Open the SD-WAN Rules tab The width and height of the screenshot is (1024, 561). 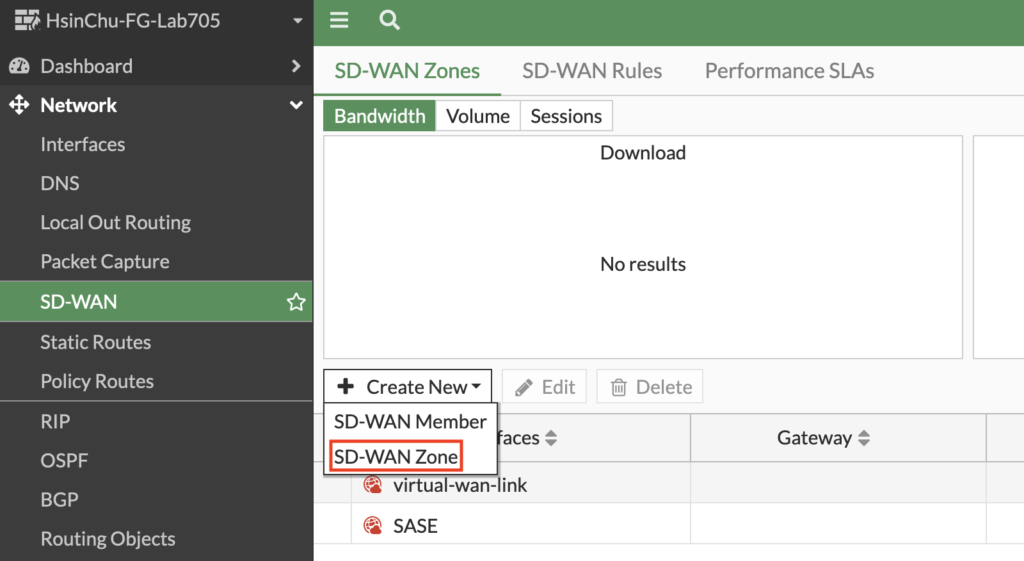click(592, 71)
